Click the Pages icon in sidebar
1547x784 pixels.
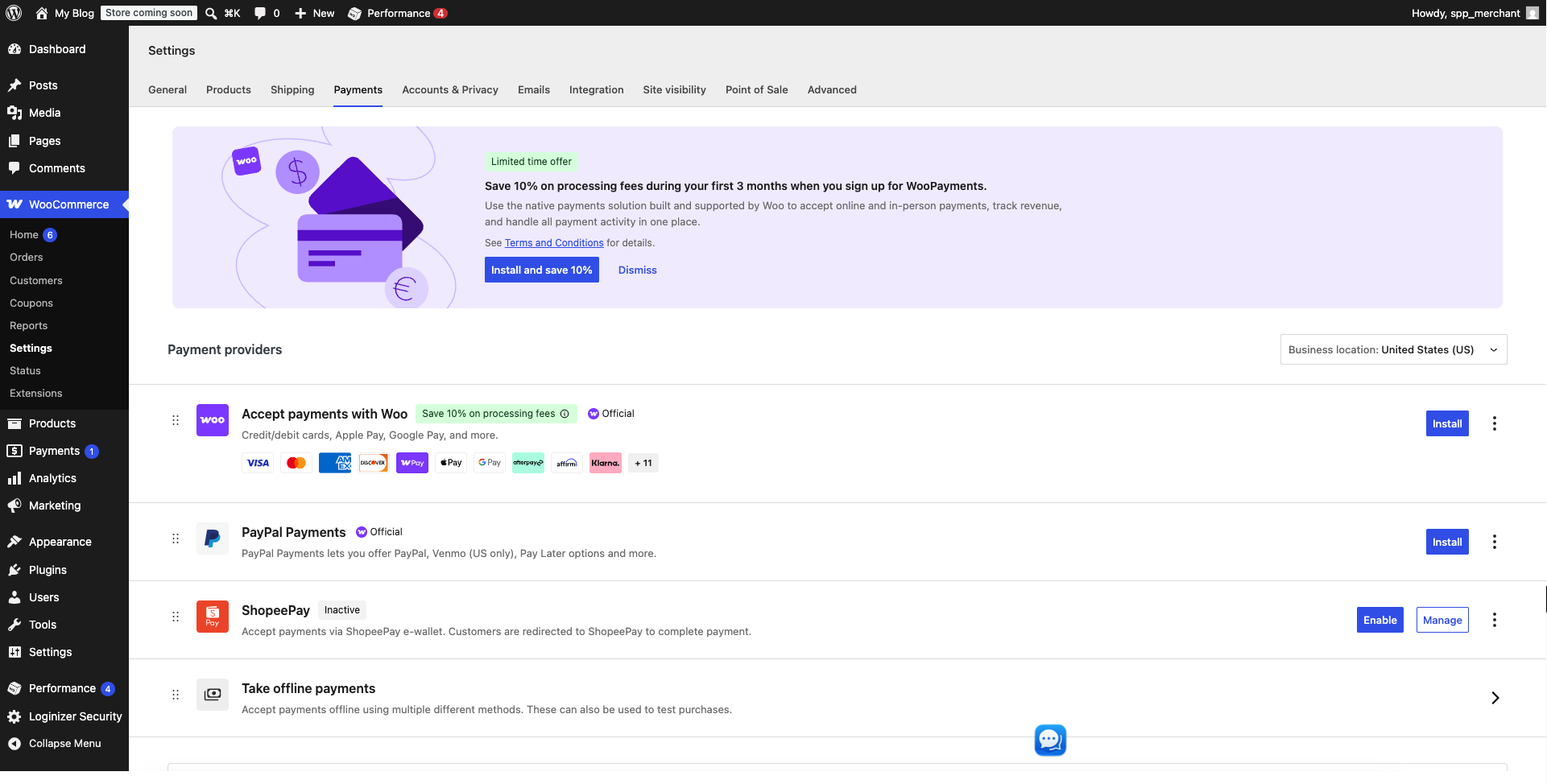click(14, 141)
